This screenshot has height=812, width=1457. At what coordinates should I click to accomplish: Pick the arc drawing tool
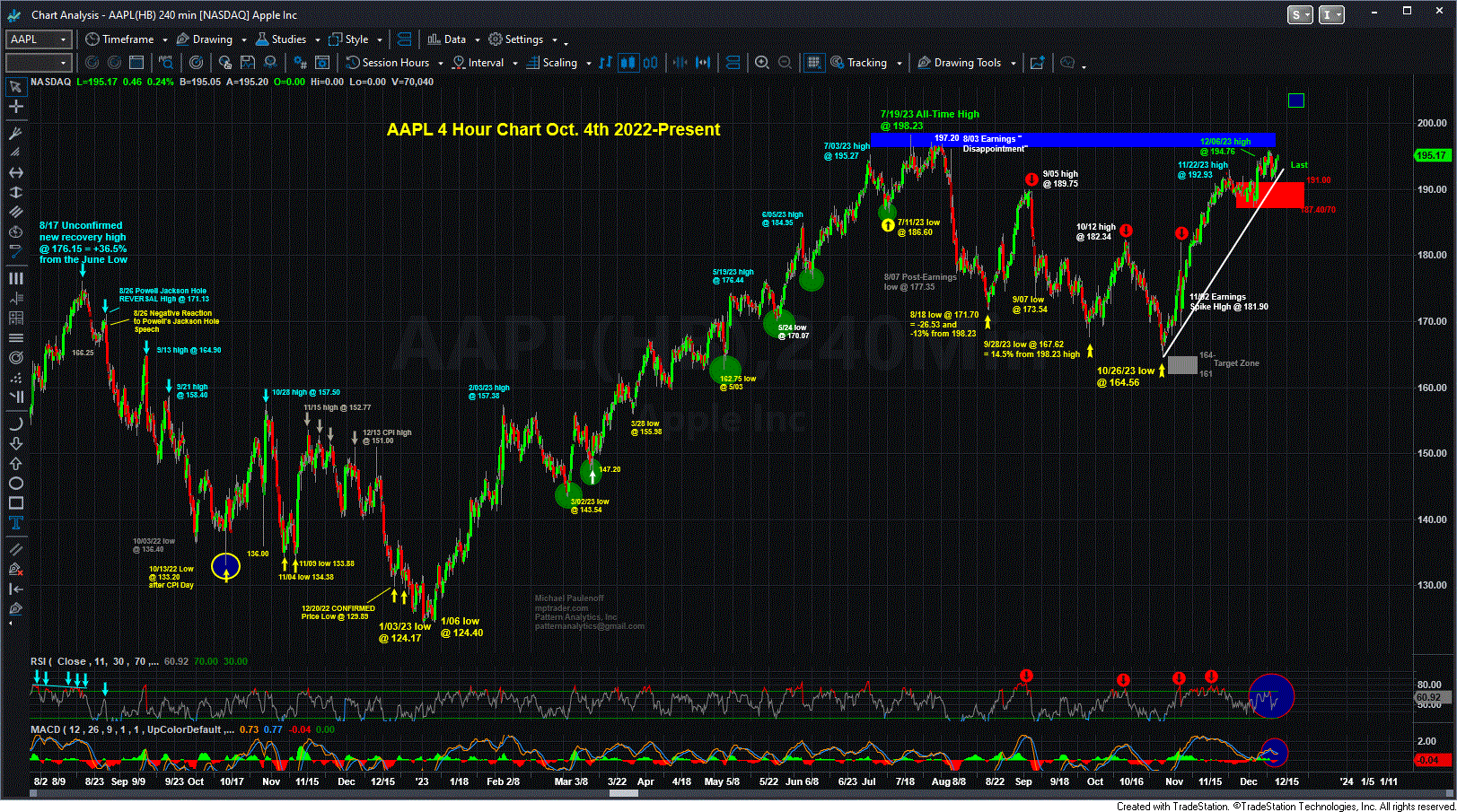coord(15,423)
